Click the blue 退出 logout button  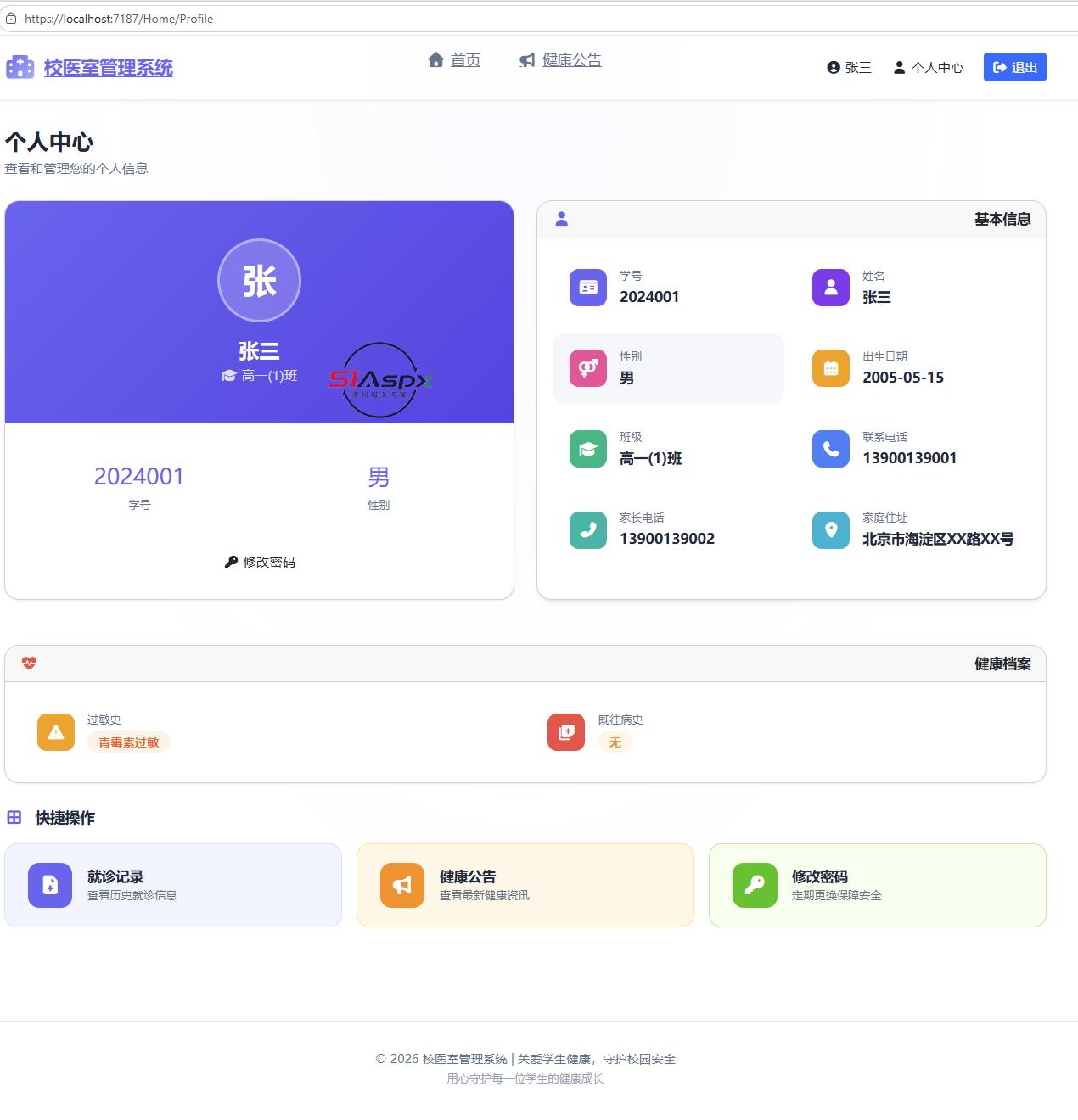point(1014,67)
